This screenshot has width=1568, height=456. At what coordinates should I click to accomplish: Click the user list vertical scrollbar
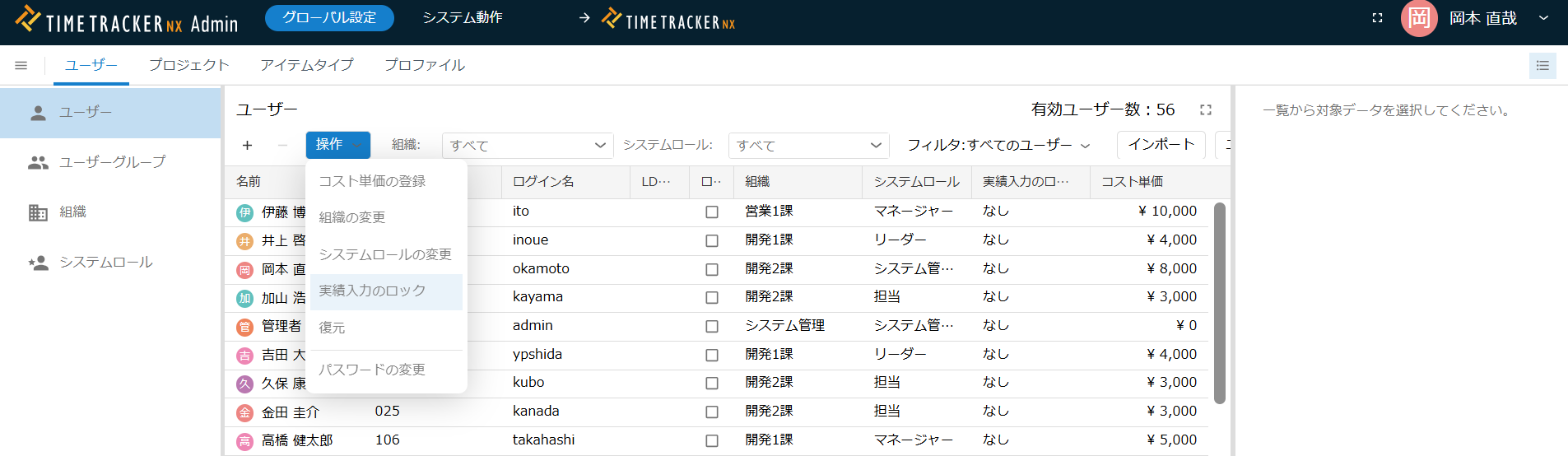[x=1220, y=303]
